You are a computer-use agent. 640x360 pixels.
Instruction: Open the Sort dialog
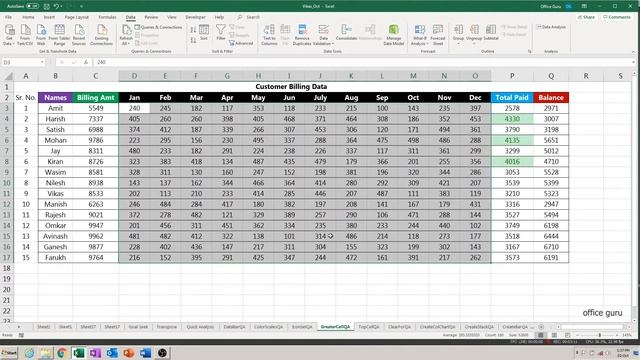[204, 33]
